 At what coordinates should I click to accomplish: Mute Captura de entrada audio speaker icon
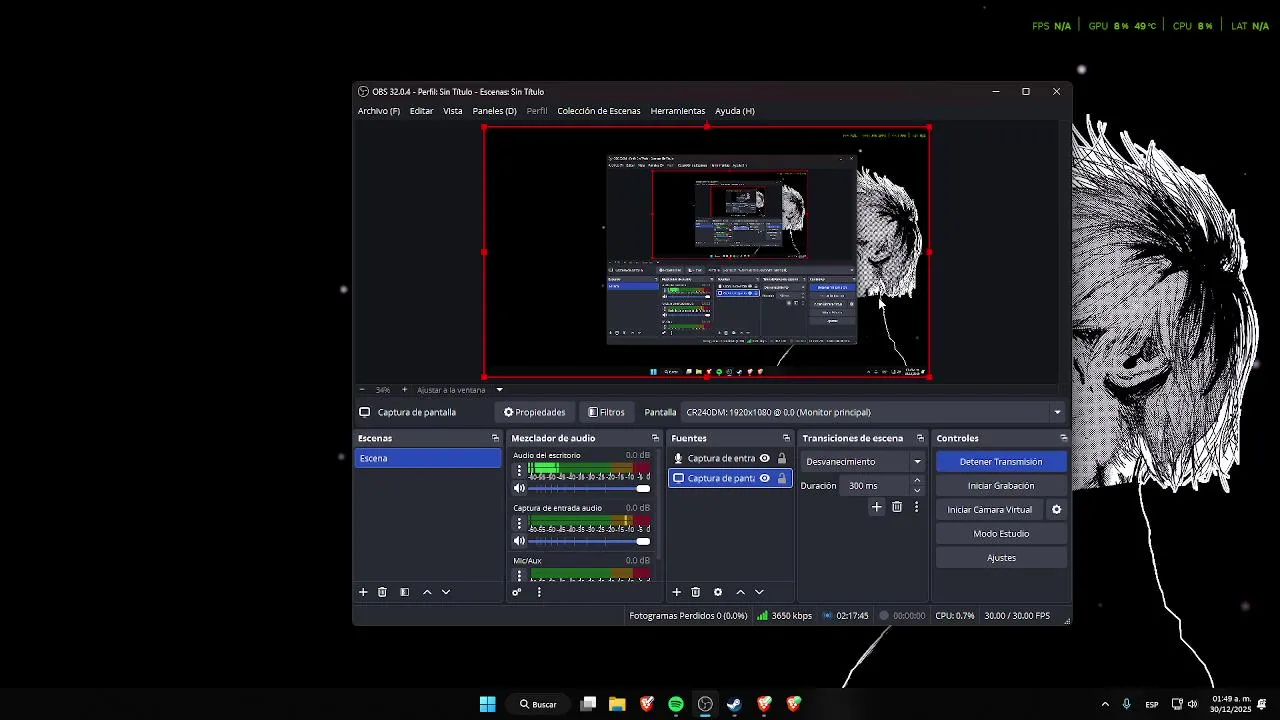[x=519, y=541]
